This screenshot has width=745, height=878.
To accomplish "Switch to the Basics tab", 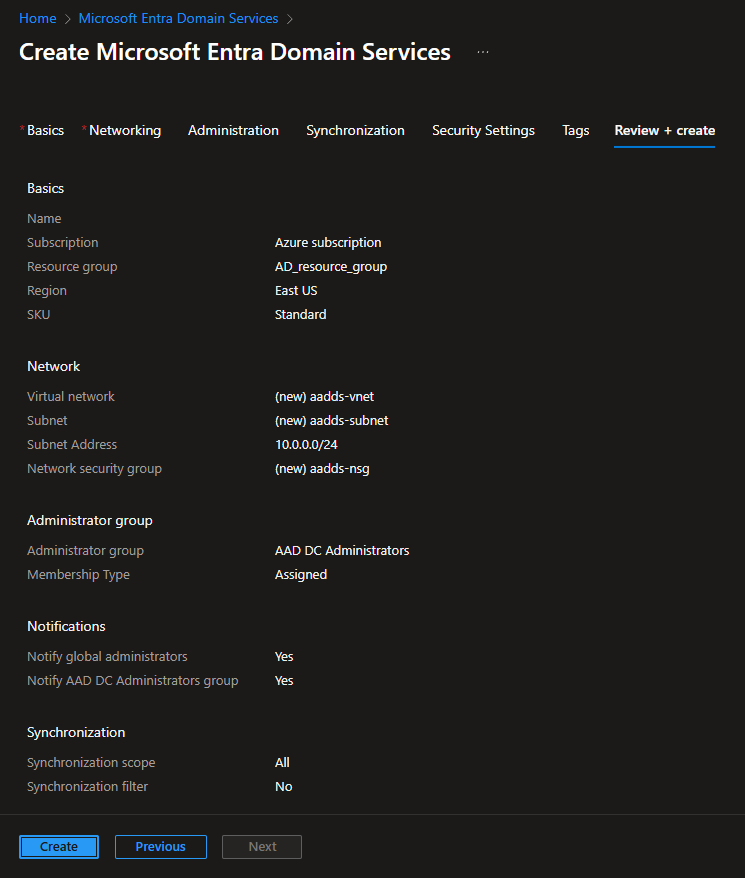I will [45, 130].
